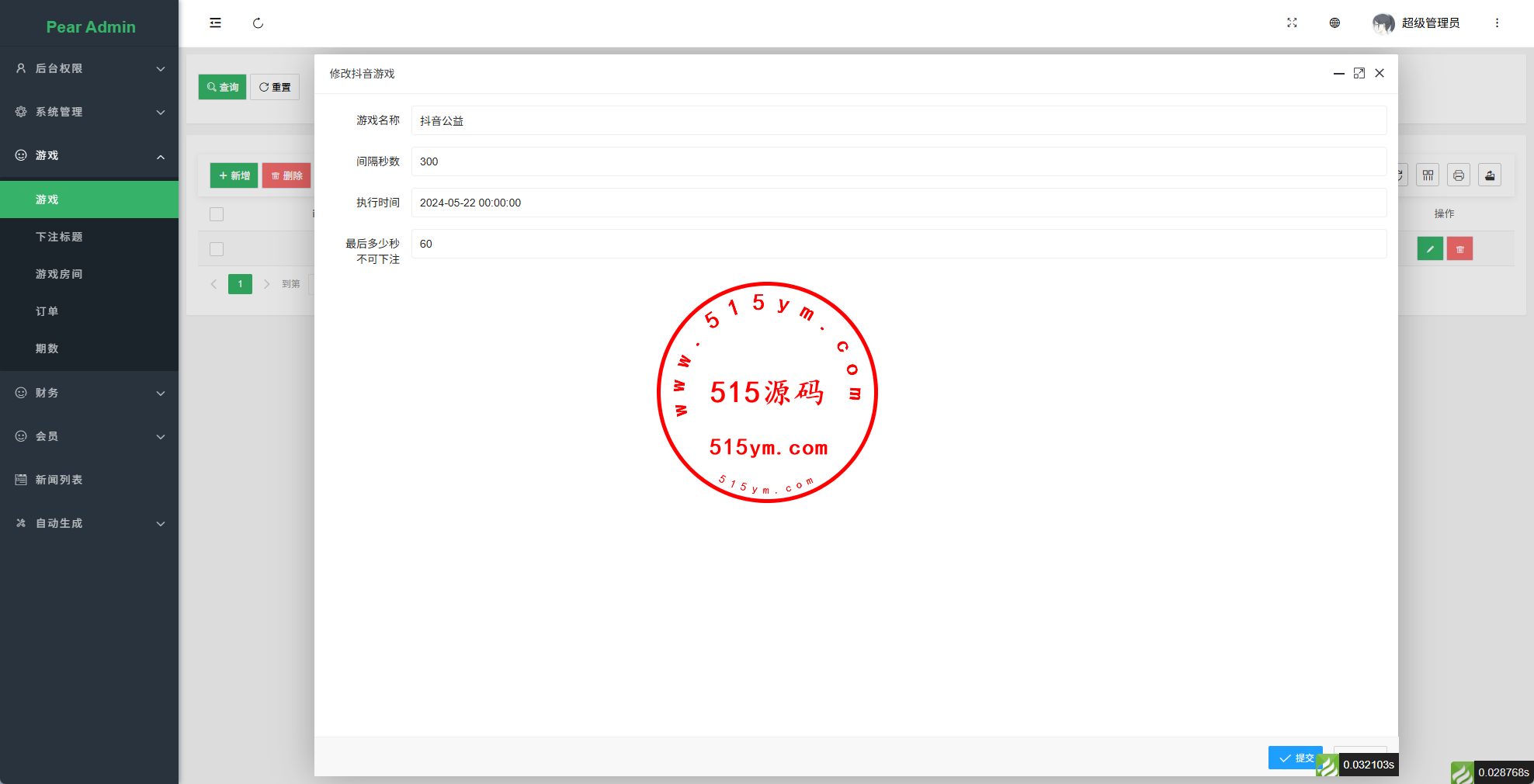The image size is (1534, 784).
Task: Click the refresh icon in top bar
Action: click(258, 23)
